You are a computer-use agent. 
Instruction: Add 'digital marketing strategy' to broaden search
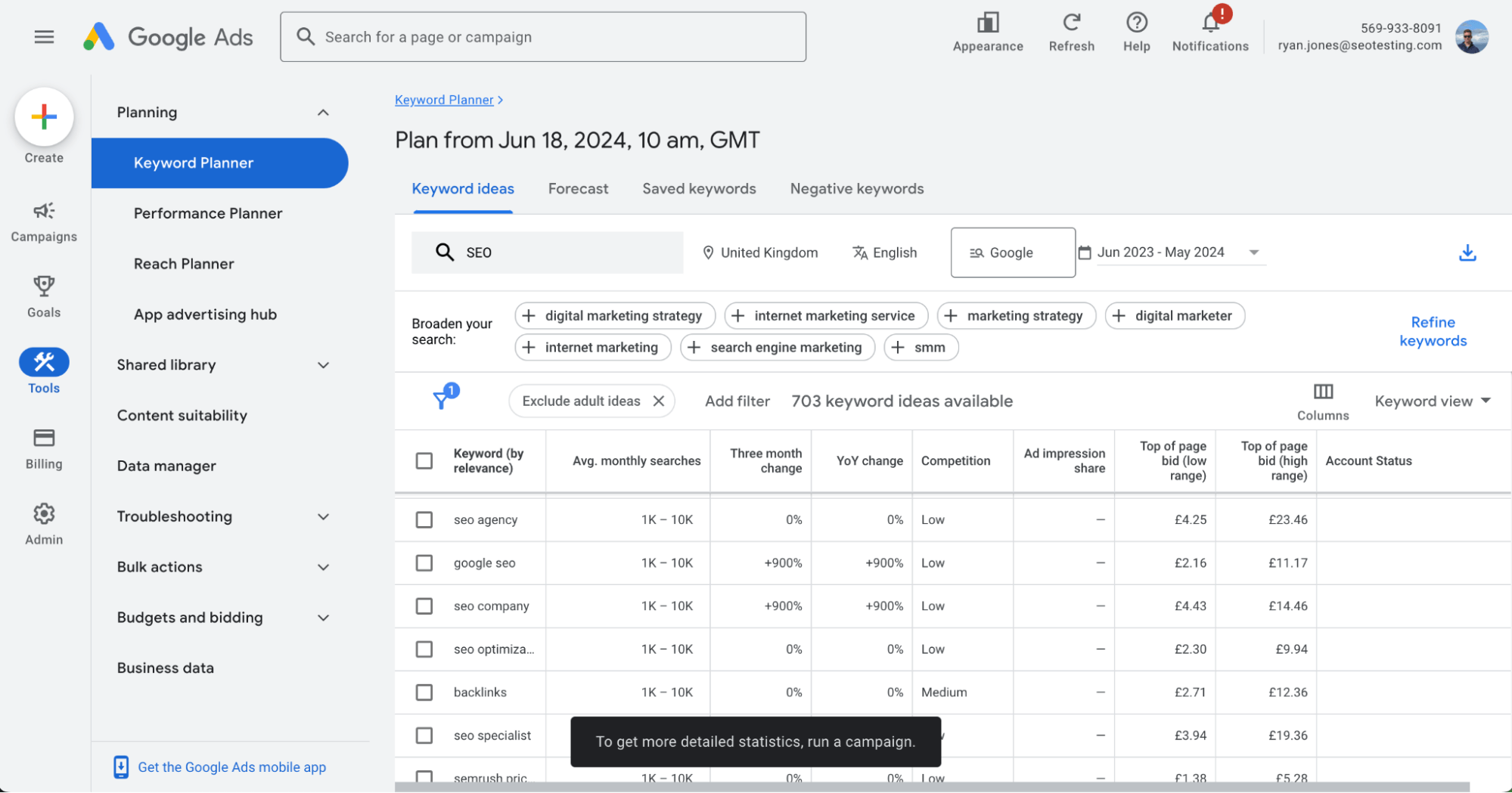[615, 316]
